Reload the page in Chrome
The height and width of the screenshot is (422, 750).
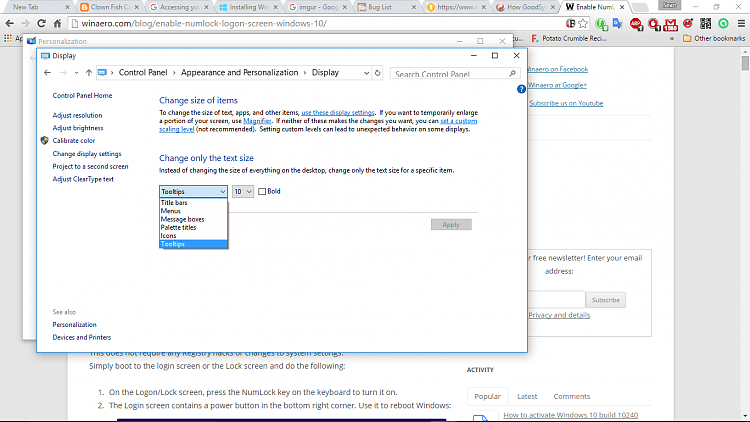(x=41, y=23)
